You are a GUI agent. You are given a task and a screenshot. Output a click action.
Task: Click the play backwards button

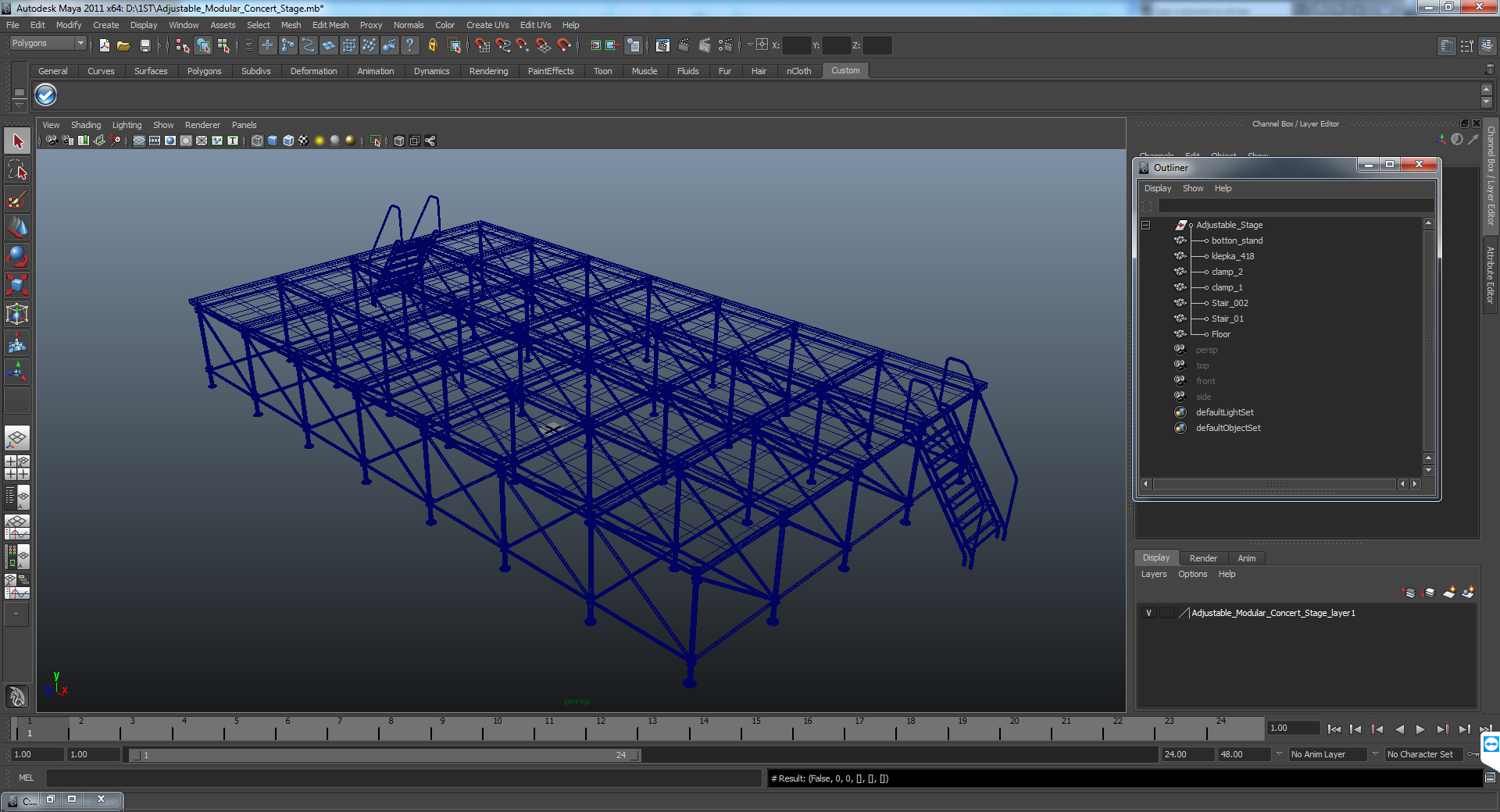(1399, 729)
